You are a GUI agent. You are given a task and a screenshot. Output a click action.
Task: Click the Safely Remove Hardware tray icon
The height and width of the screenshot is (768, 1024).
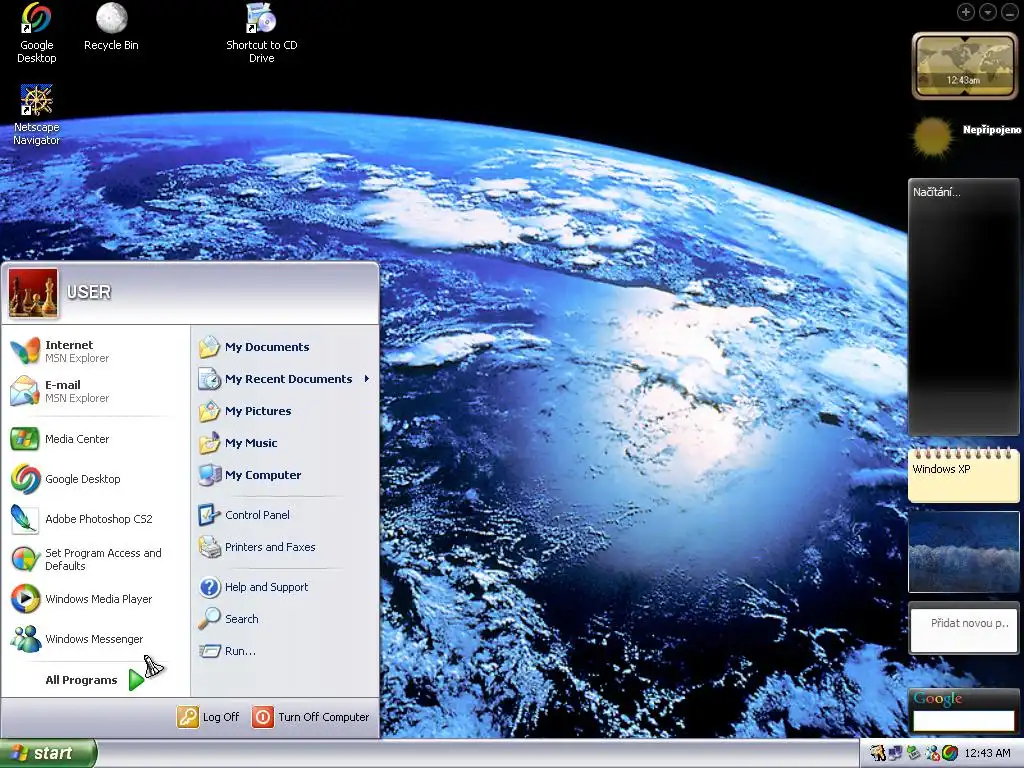click(x=914, y=753)
